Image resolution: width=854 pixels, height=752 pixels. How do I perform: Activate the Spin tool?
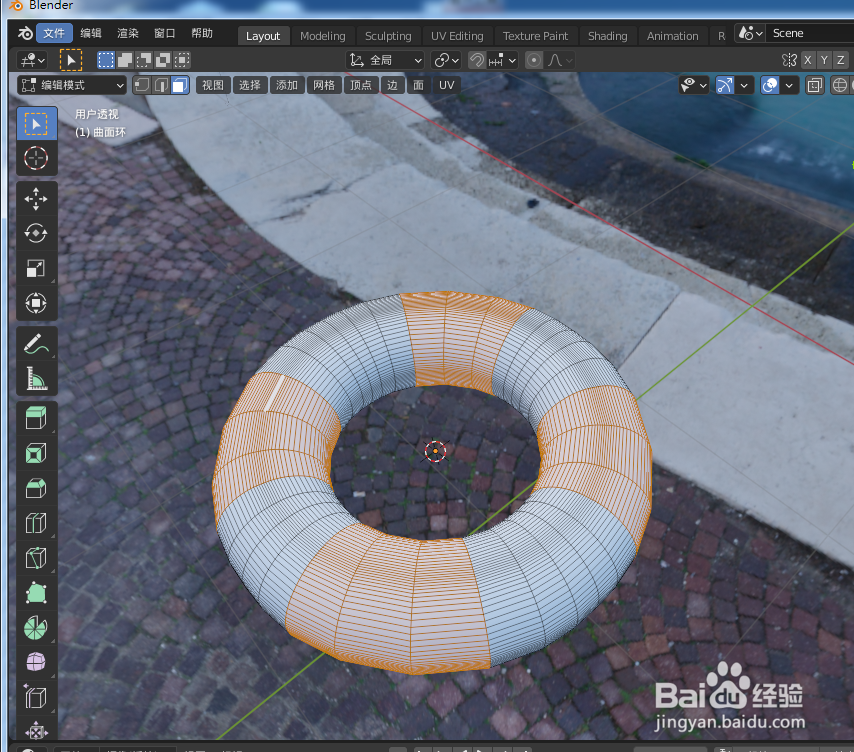point(36,627)
